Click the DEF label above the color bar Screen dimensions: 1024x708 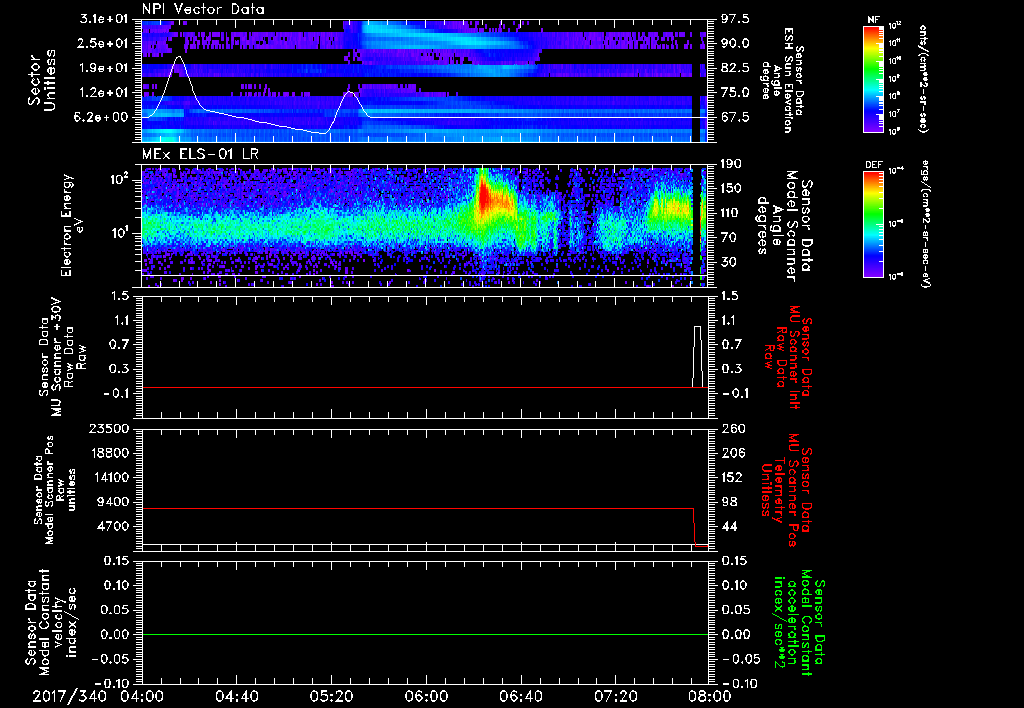[874, 165]
